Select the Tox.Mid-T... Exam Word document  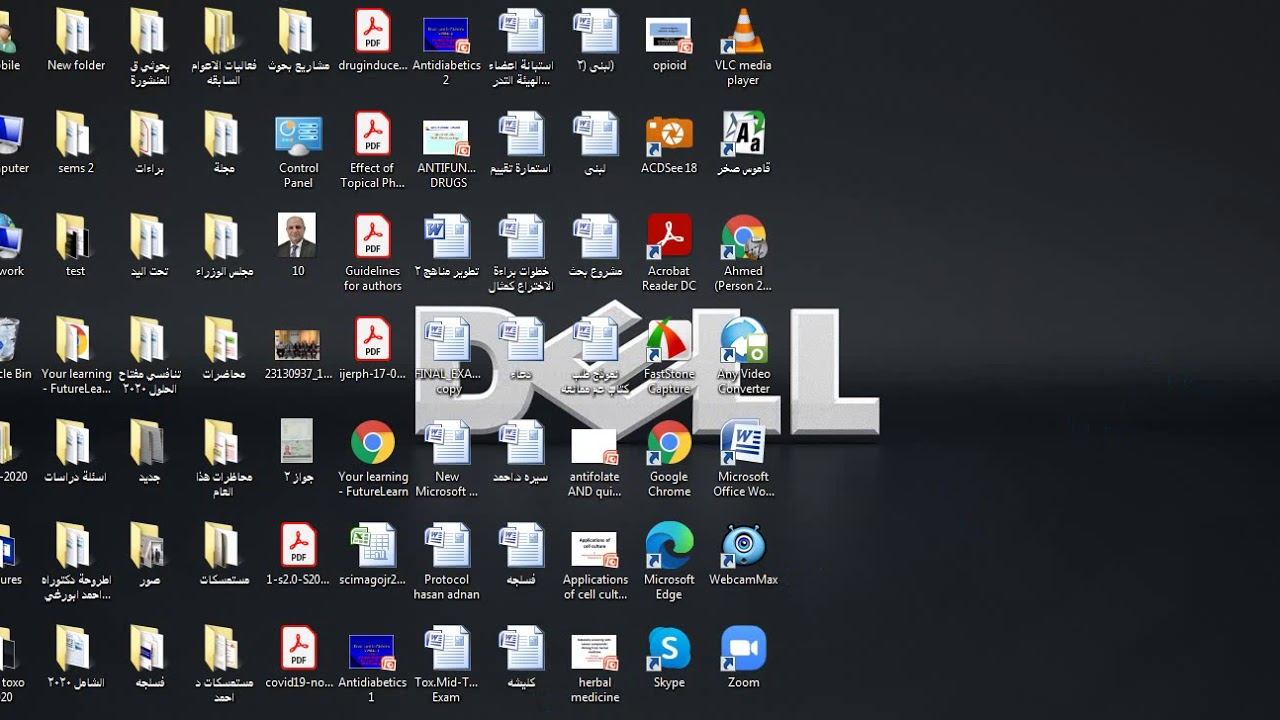446,665
